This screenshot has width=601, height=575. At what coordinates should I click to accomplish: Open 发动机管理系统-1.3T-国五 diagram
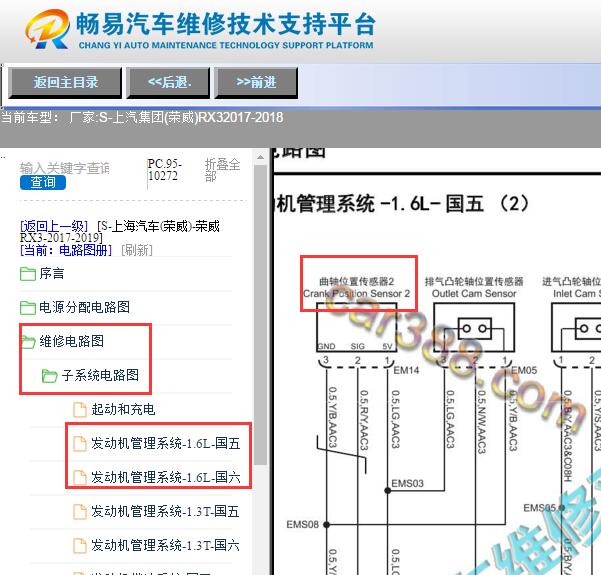(x=165, y=512)
